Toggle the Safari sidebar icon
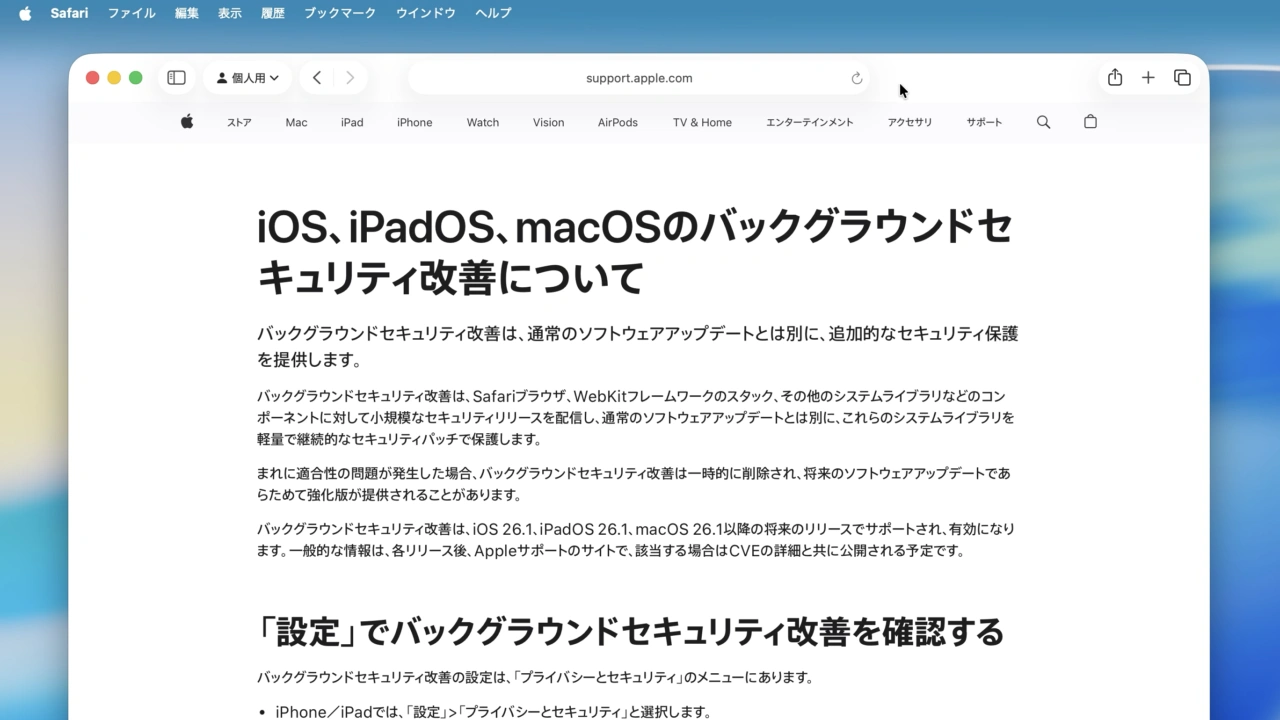Viewport: 1280px width, 720px height. 176,77
